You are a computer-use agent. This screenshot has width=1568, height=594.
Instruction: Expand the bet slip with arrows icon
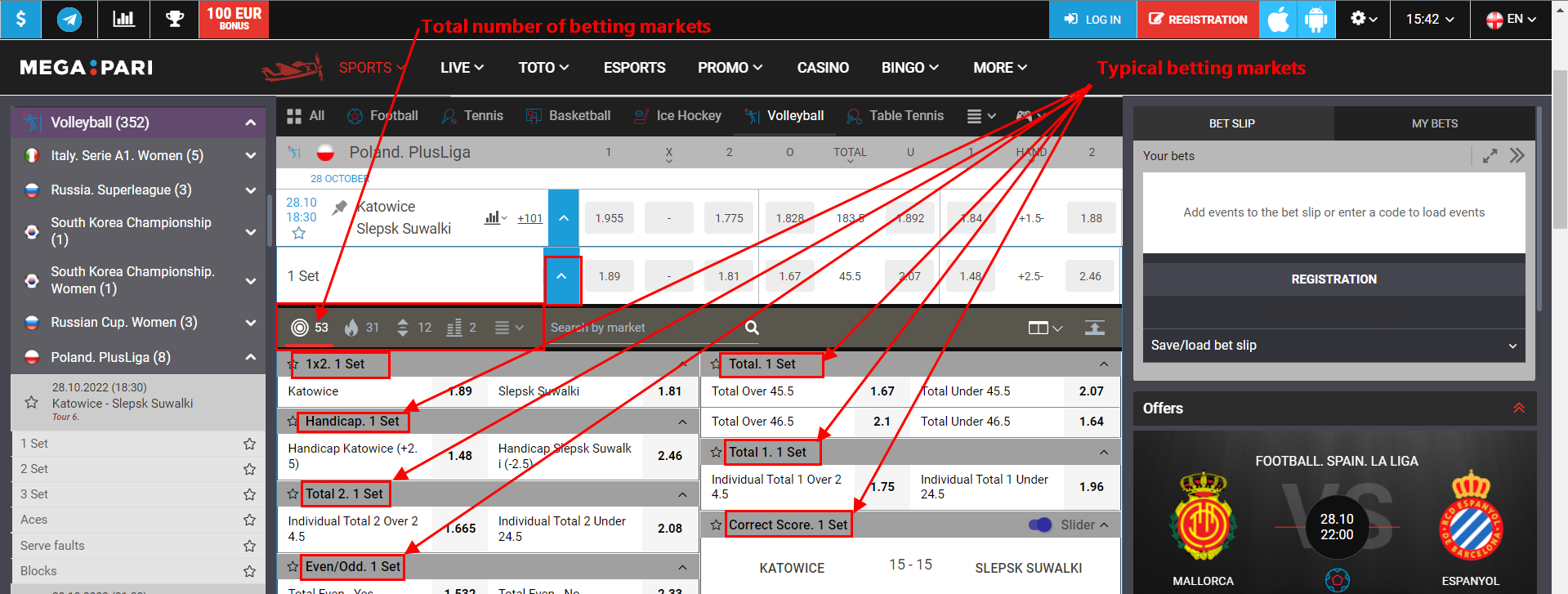click(1490, 156)
